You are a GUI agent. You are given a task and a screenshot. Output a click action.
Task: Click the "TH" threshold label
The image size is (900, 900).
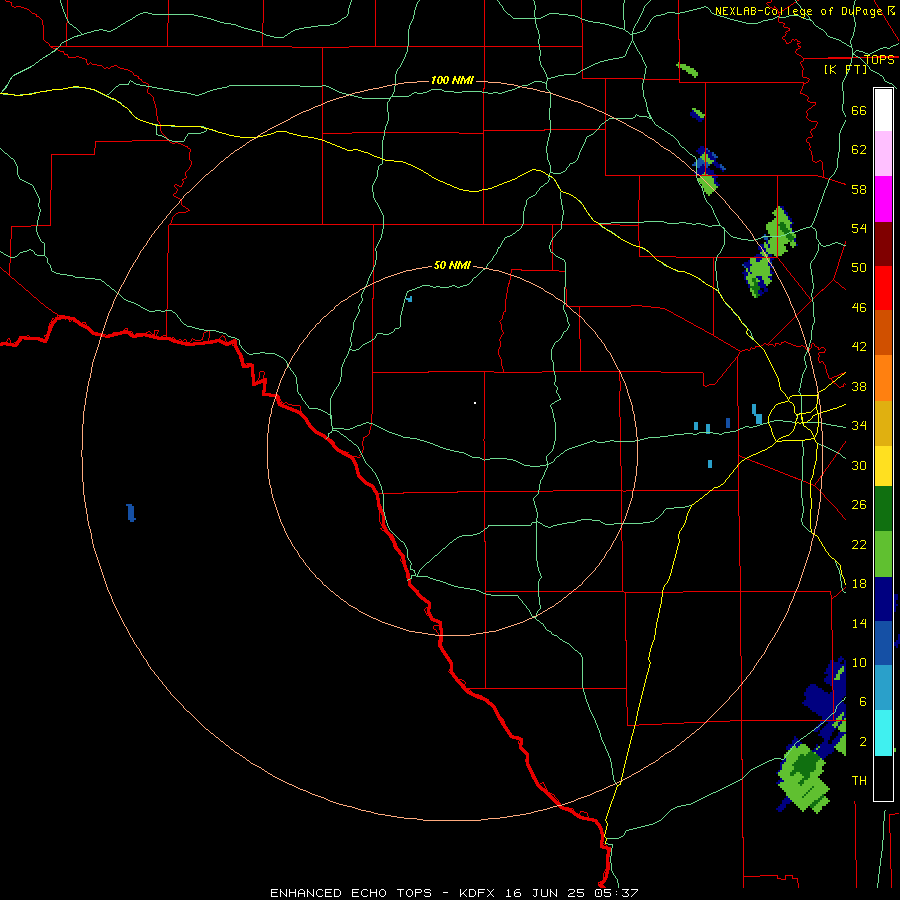tap(859, 781)
